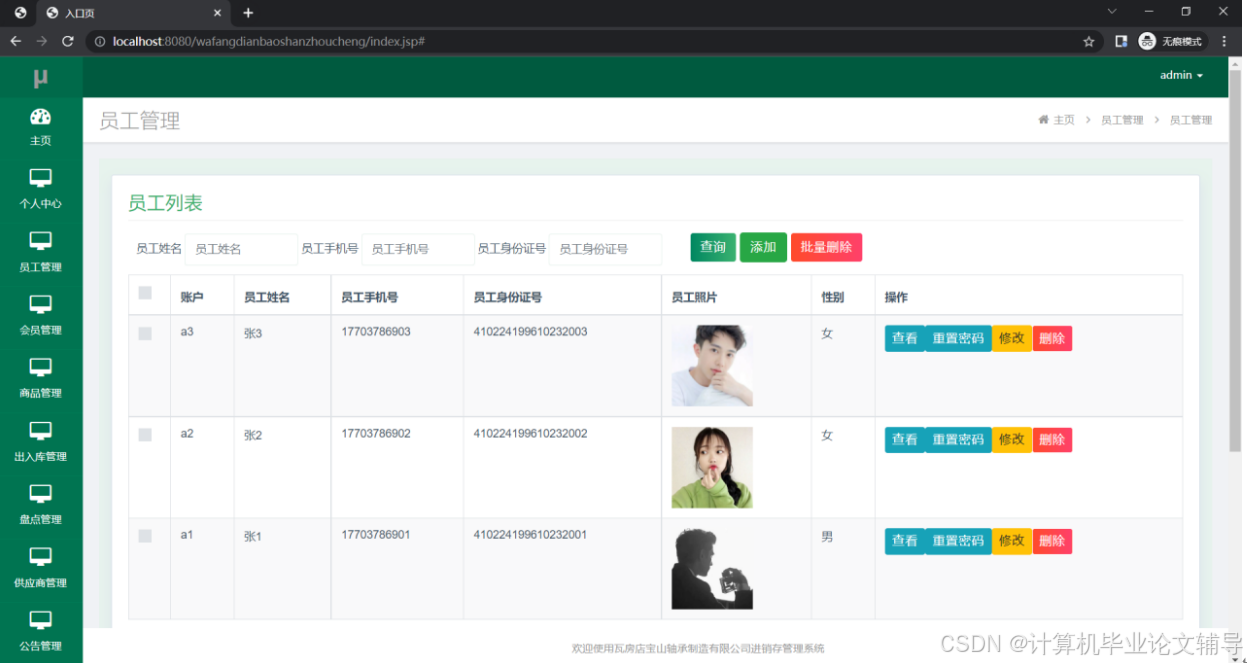Click 删除 for employee 张2

click(x=1052, y=439)
